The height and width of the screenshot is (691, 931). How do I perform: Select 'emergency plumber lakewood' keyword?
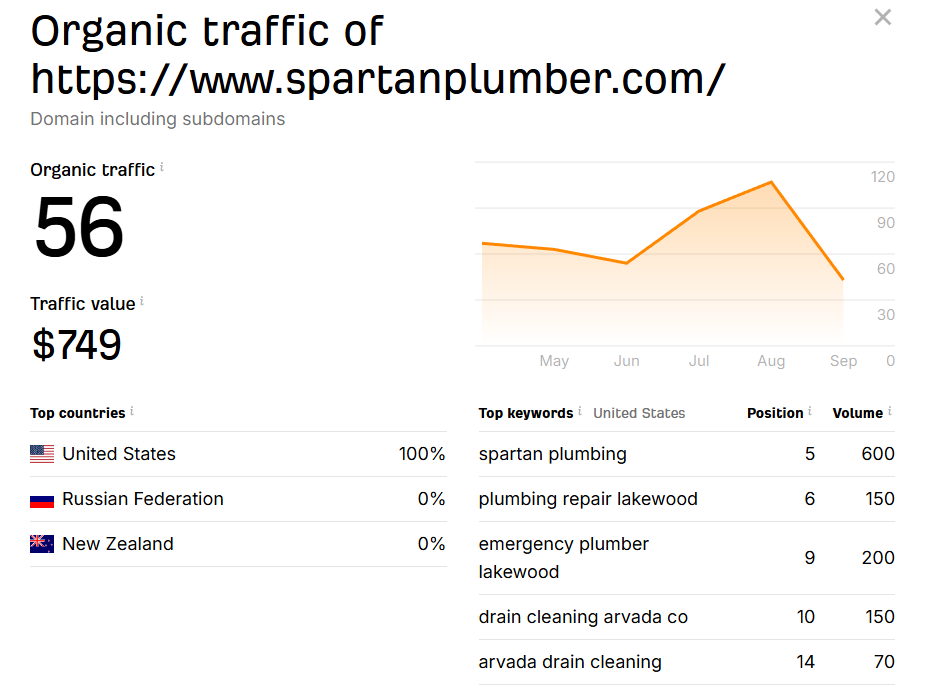(x=564, y=558)
